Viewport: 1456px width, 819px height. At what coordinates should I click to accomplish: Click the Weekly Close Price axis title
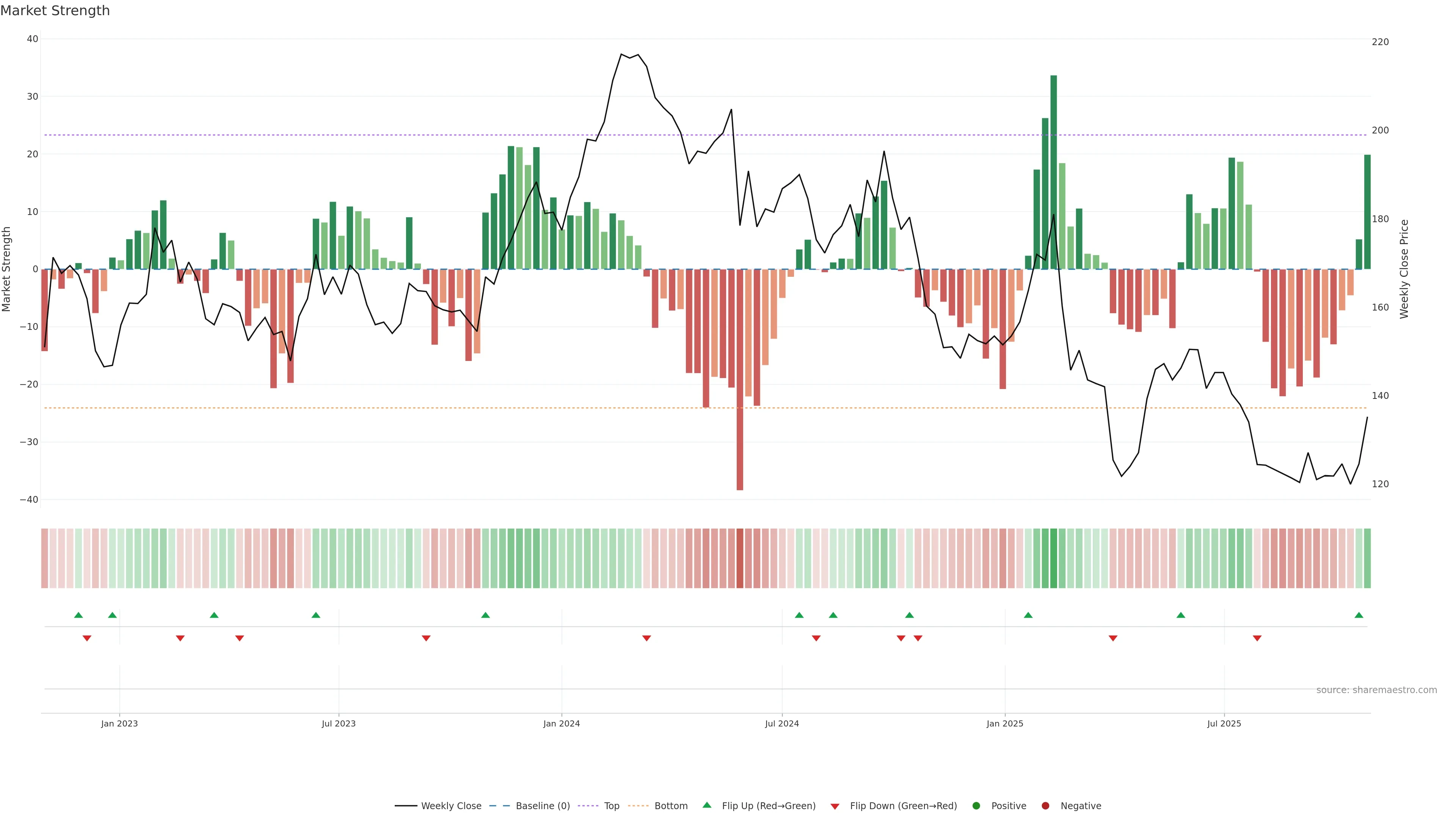point(1404,269)
